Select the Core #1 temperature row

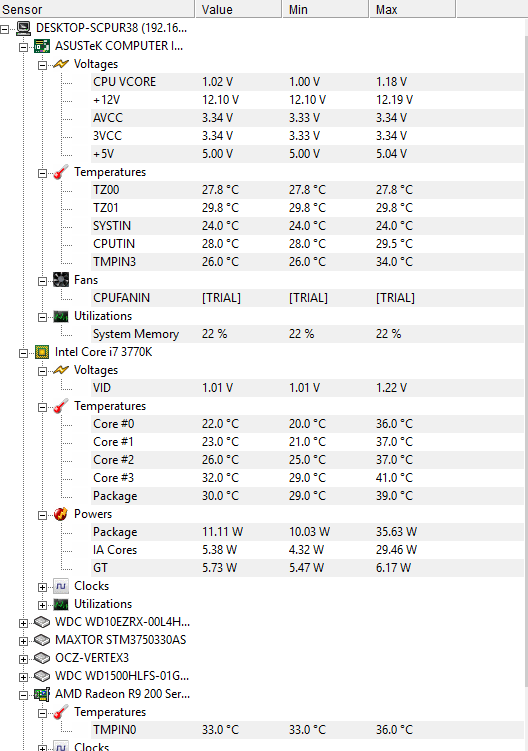pos(307,442)
